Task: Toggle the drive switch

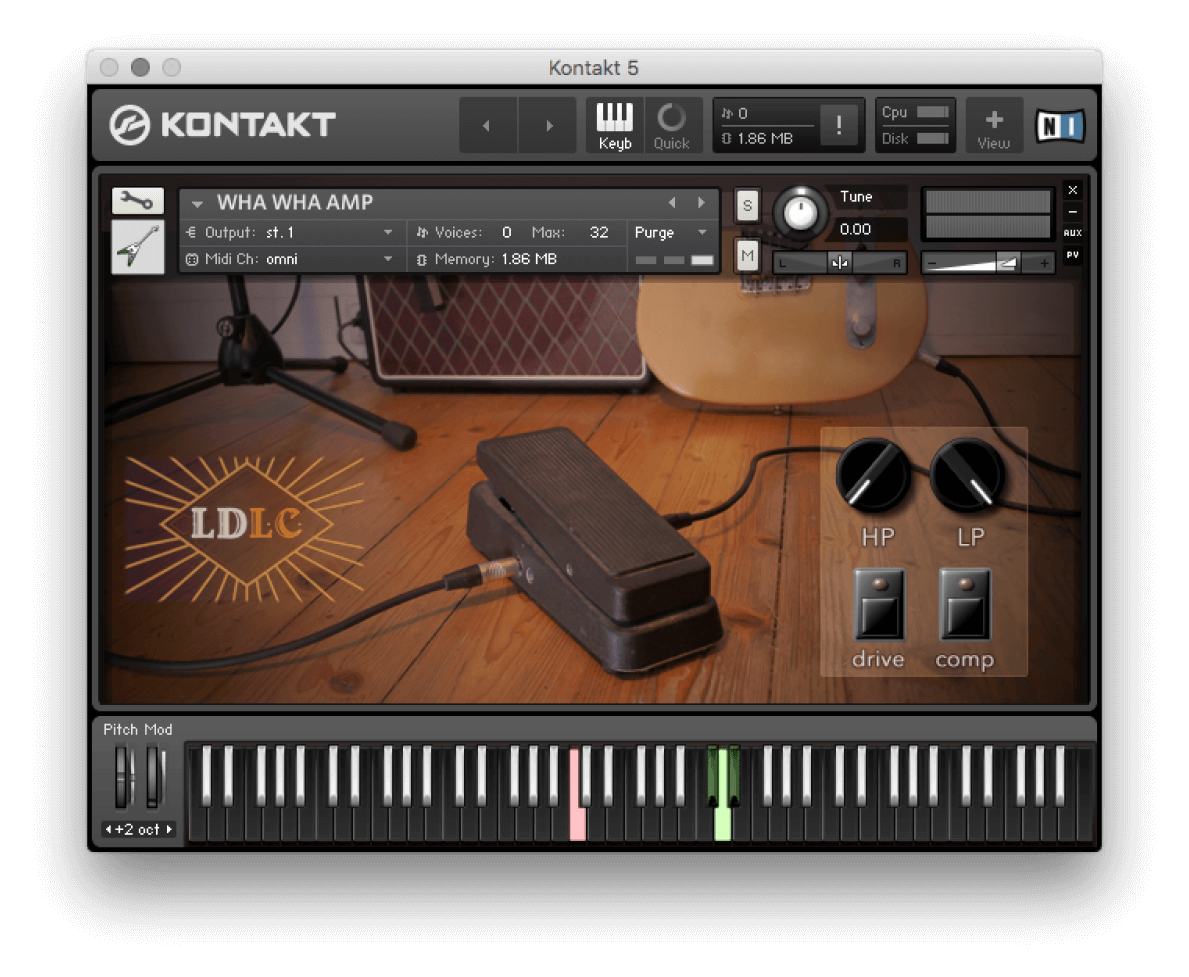Action: pyautogui.click(x=880, y=605)
